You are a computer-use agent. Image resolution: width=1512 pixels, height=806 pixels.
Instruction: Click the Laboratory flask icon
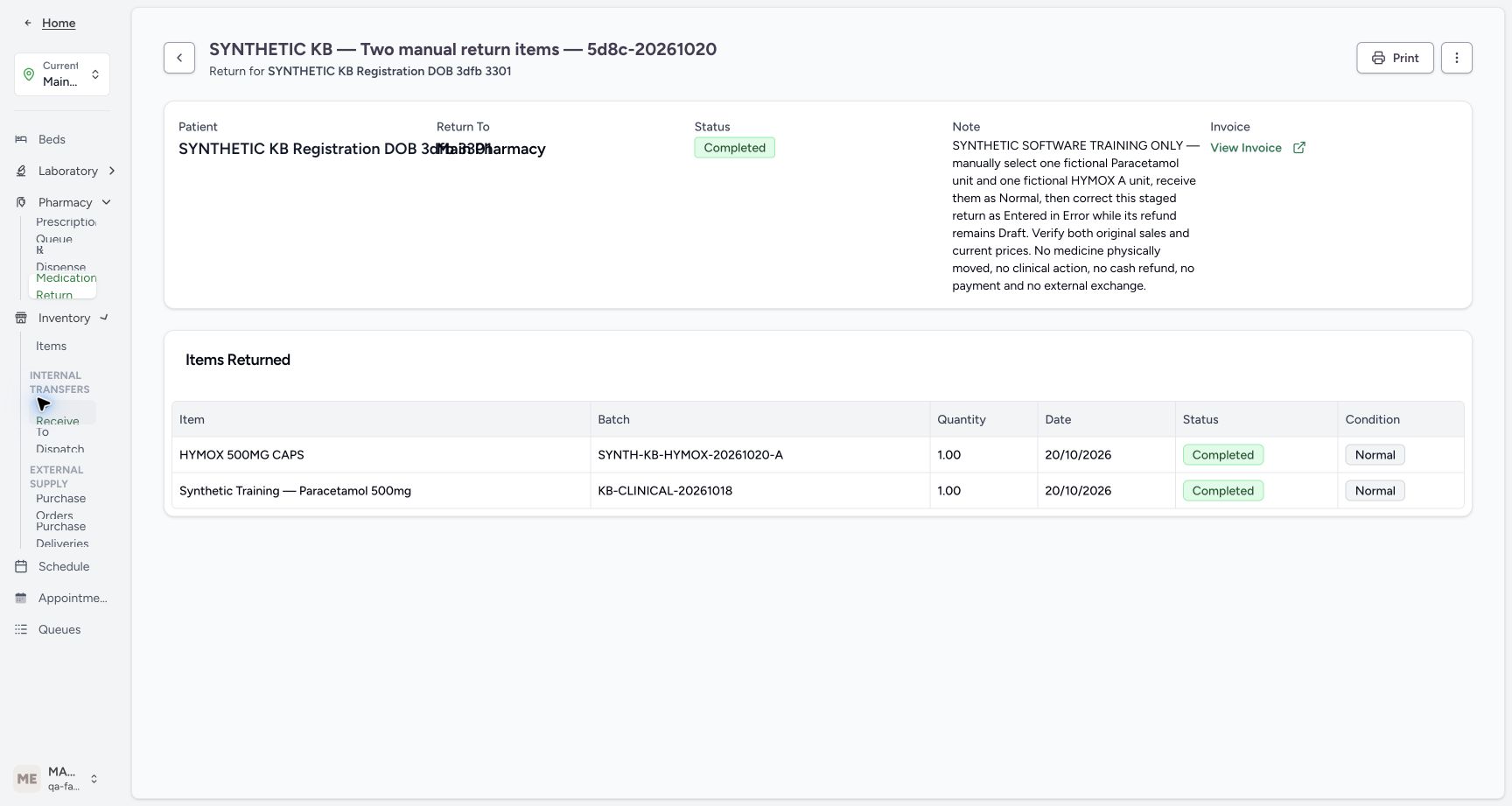21,171
